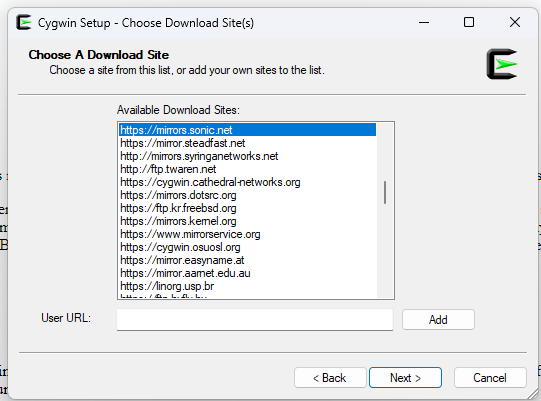Viewport: 541px width, 401px height.
Task: Select mirror https://cygwin.cathedral-networks.org
Action: (x=247, y=182)
